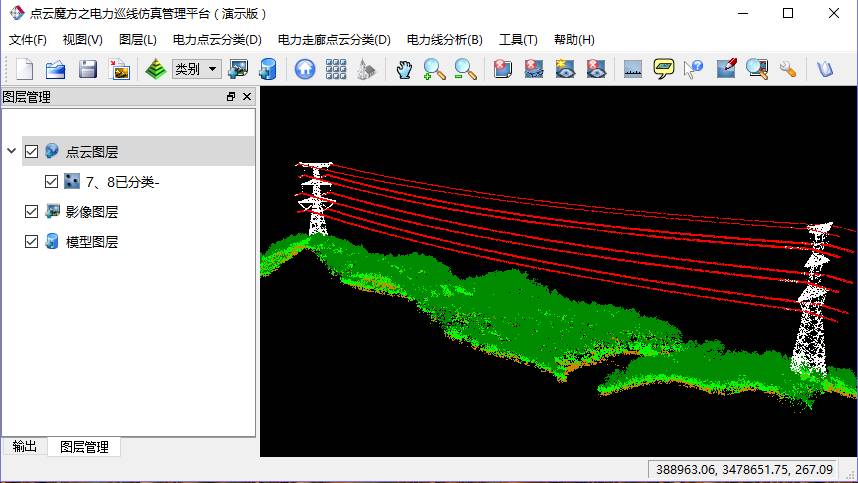
Task: Click the zoom out magnifier
Action: [465, 69]
